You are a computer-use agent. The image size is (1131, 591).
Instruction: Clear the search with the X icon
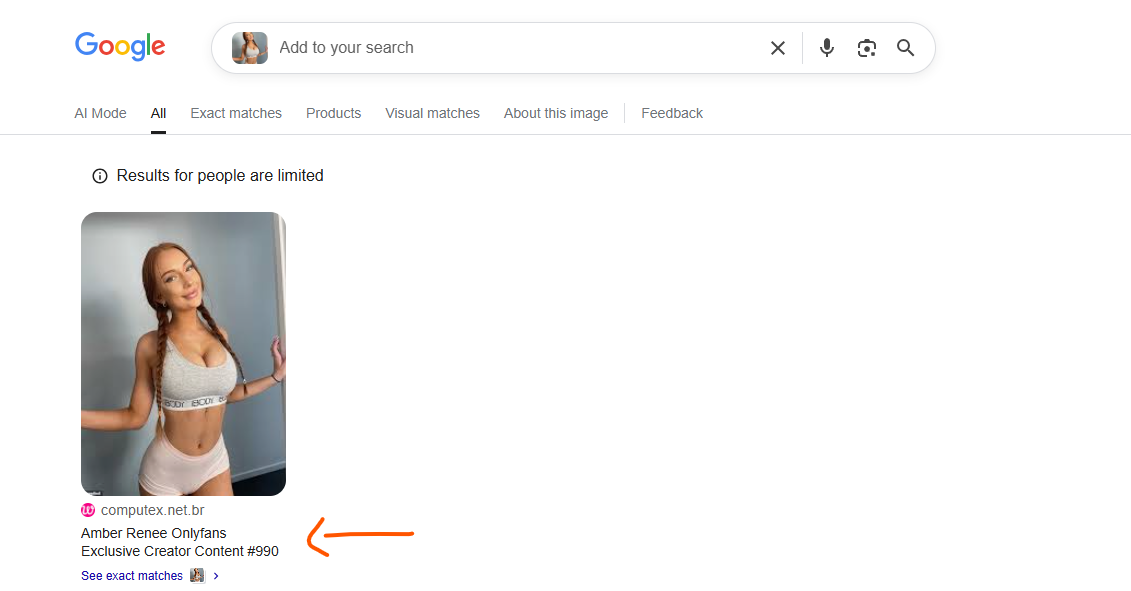point(777,48)
